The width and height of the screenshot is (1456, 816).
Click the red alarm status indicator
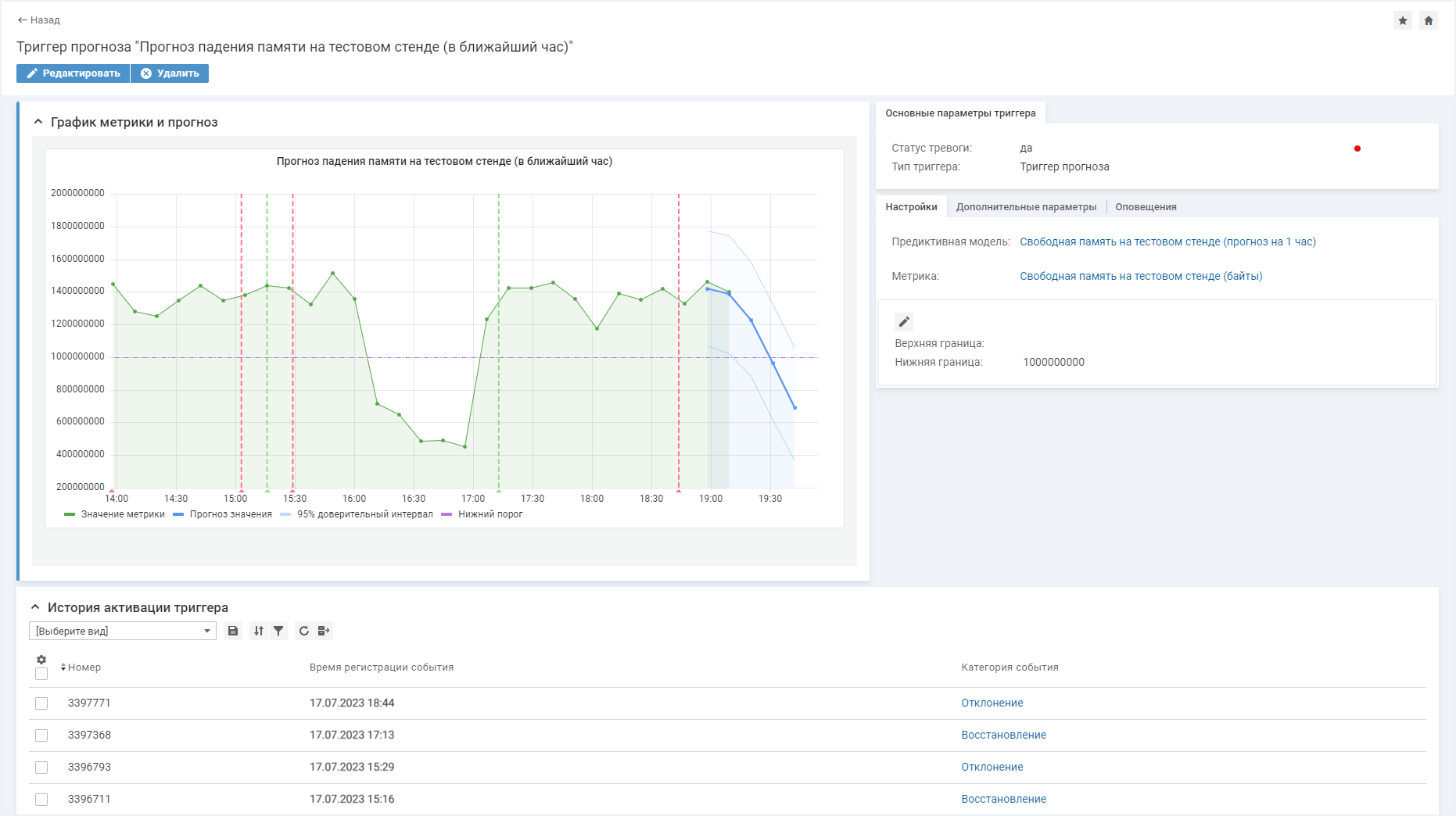pos(1357,149)
